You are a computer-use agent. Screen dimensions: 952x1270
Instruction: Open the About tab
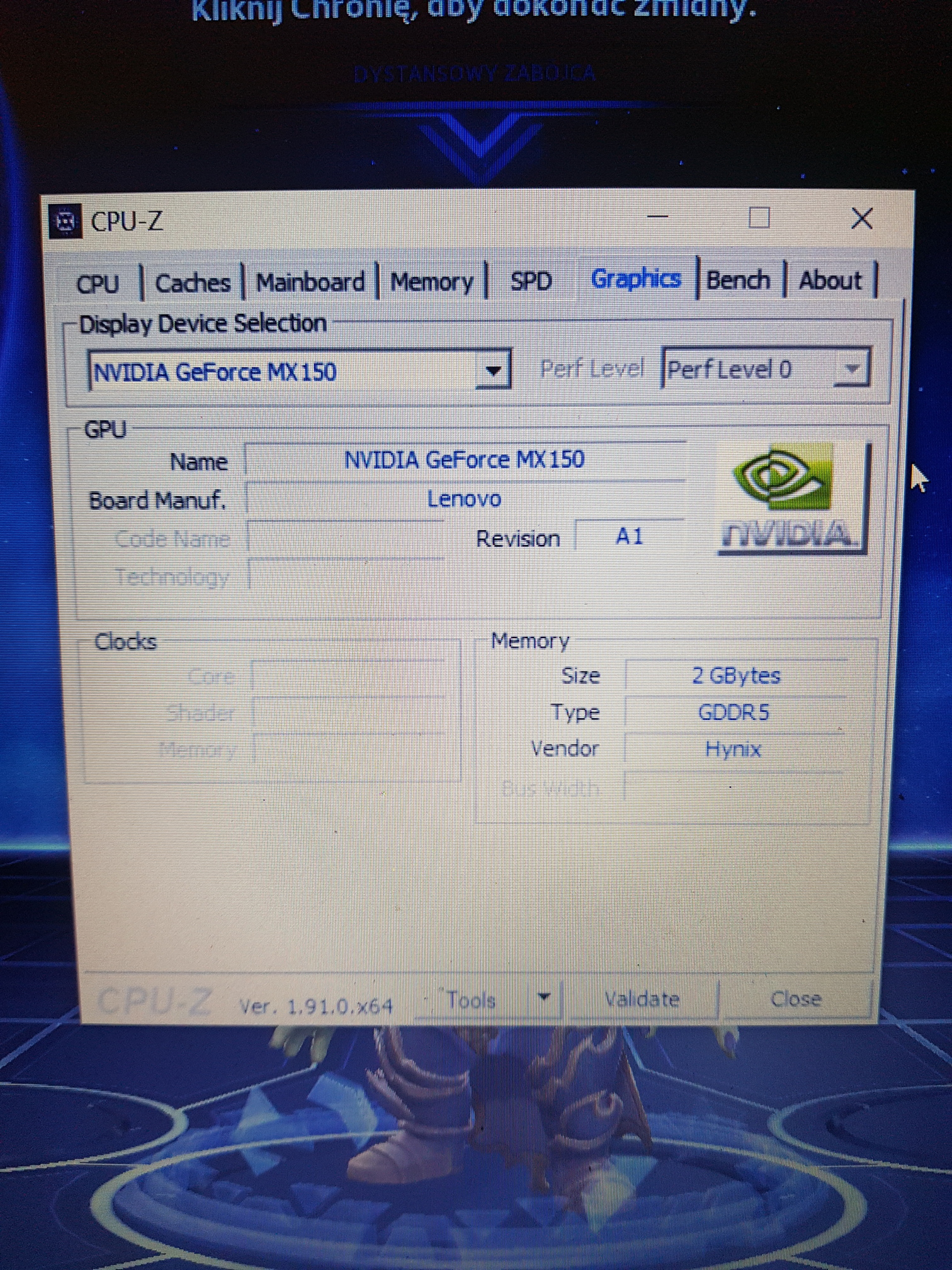pyautogui.click(x=830, y=280)
